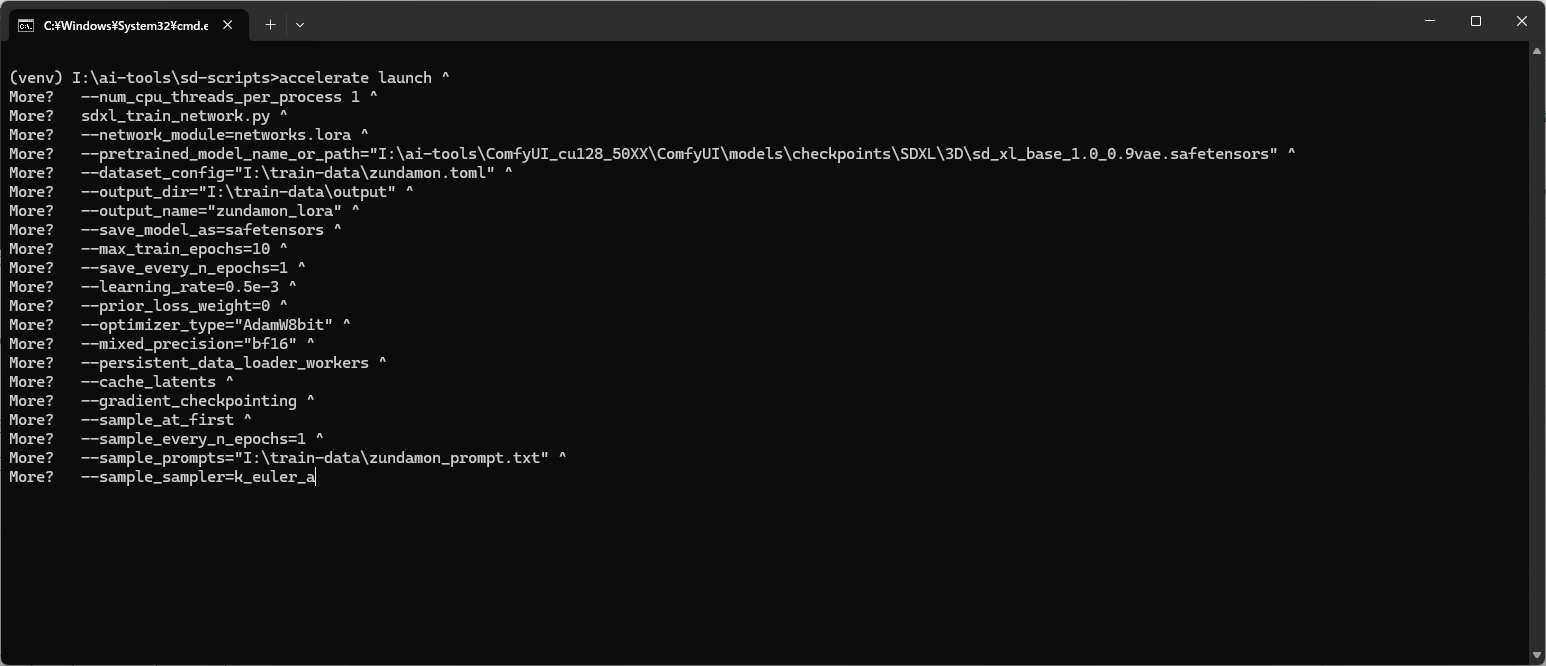Click the cmd icon on the tab
The width and height of the screenshot is (1546, 666).
[x=26, y=25]
